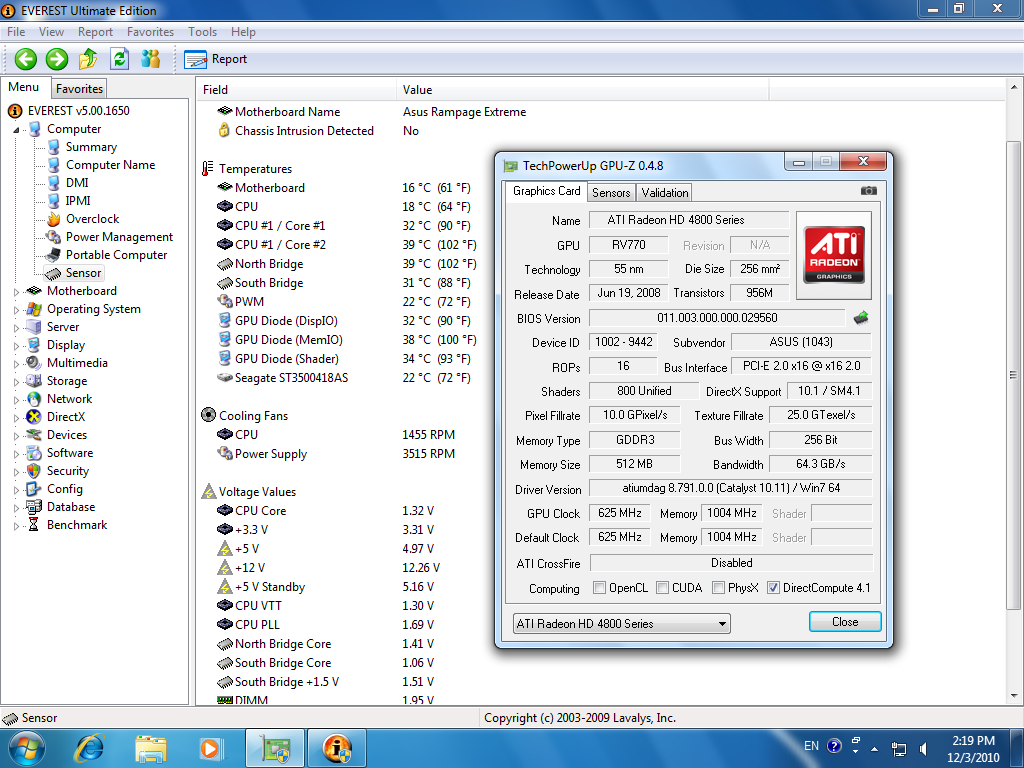1024x768 pixels.
Task: Open Windows Explorer folder on taskbar
Action: pyautogui.click(x=151, y=748)
